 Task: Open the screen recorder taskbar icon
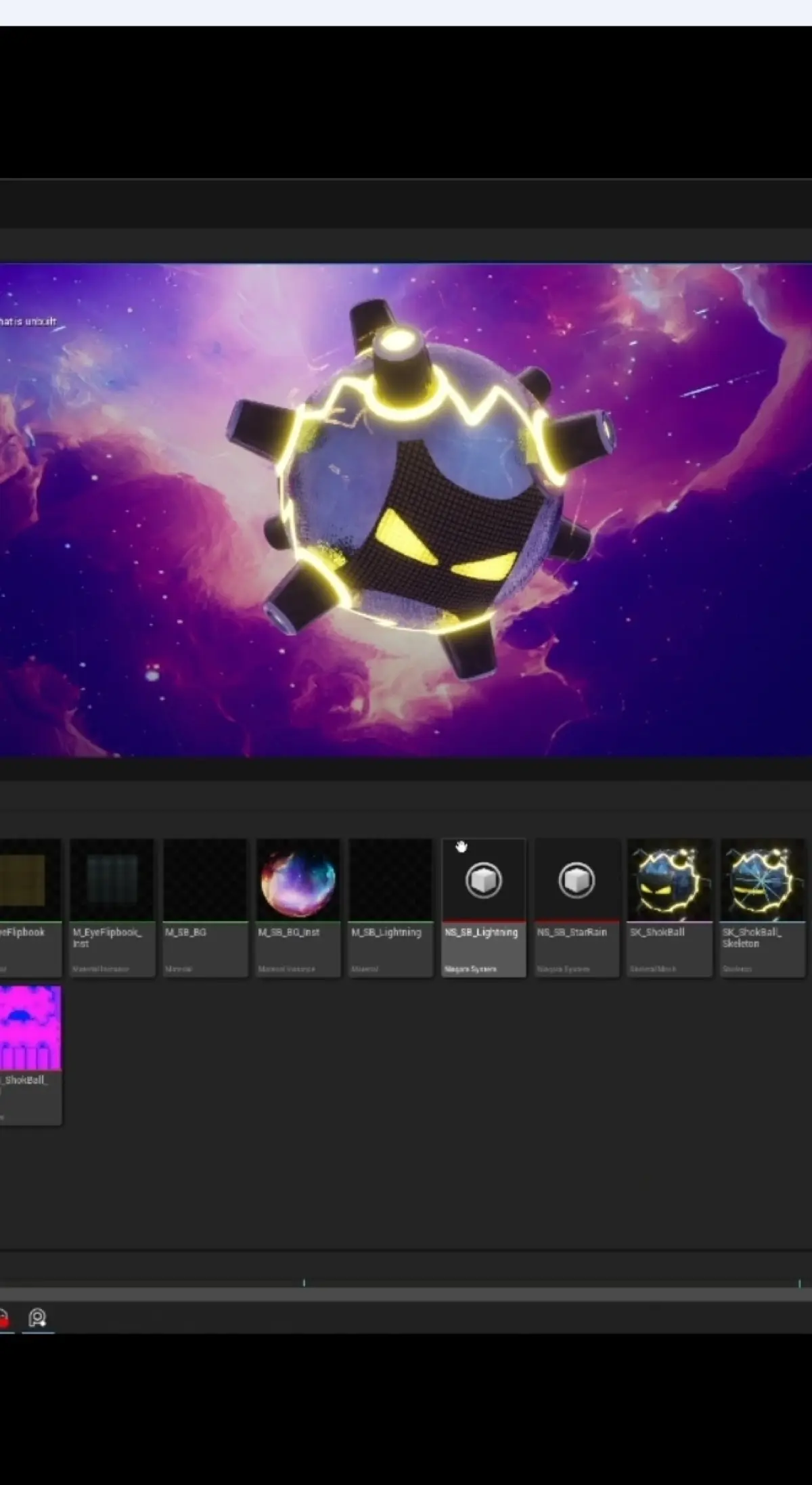tap(37, 1318)
